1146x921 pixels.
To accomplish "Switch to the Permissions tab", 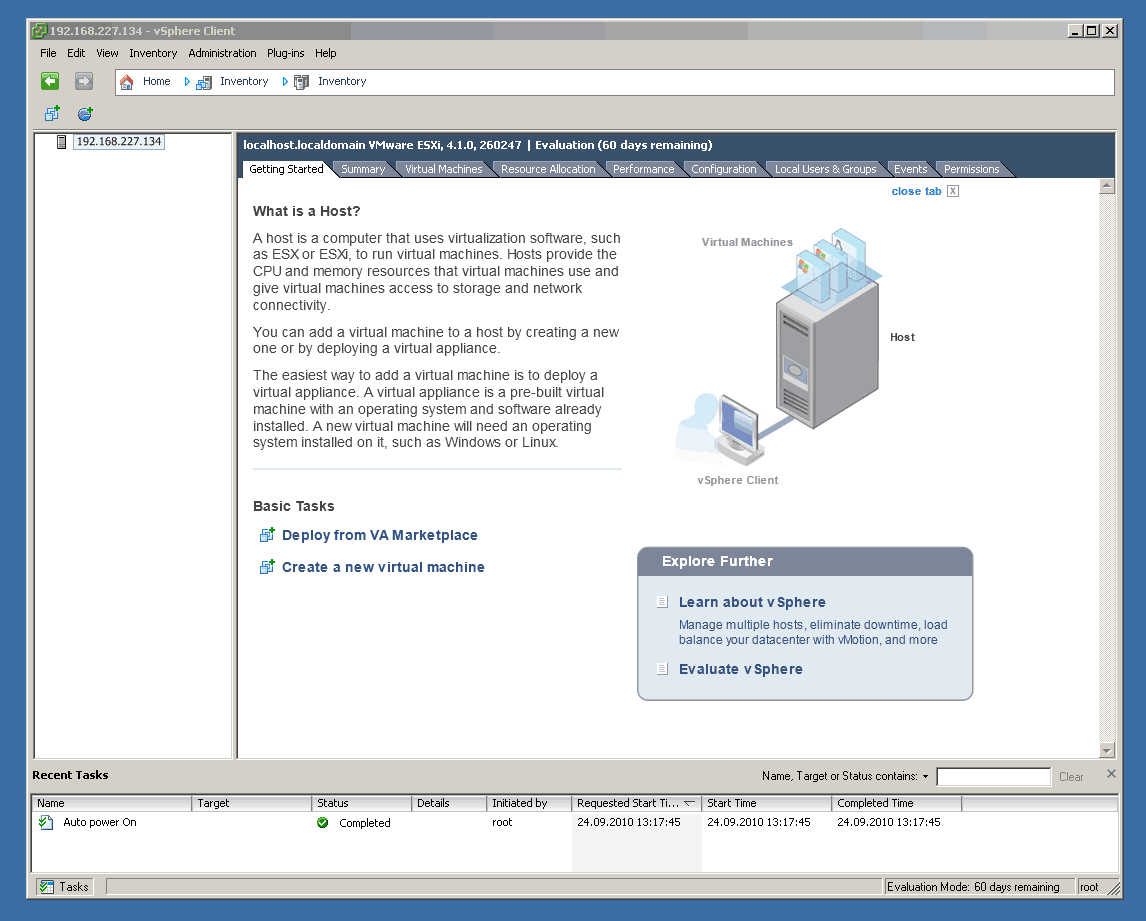I will (x=971, y=170).
